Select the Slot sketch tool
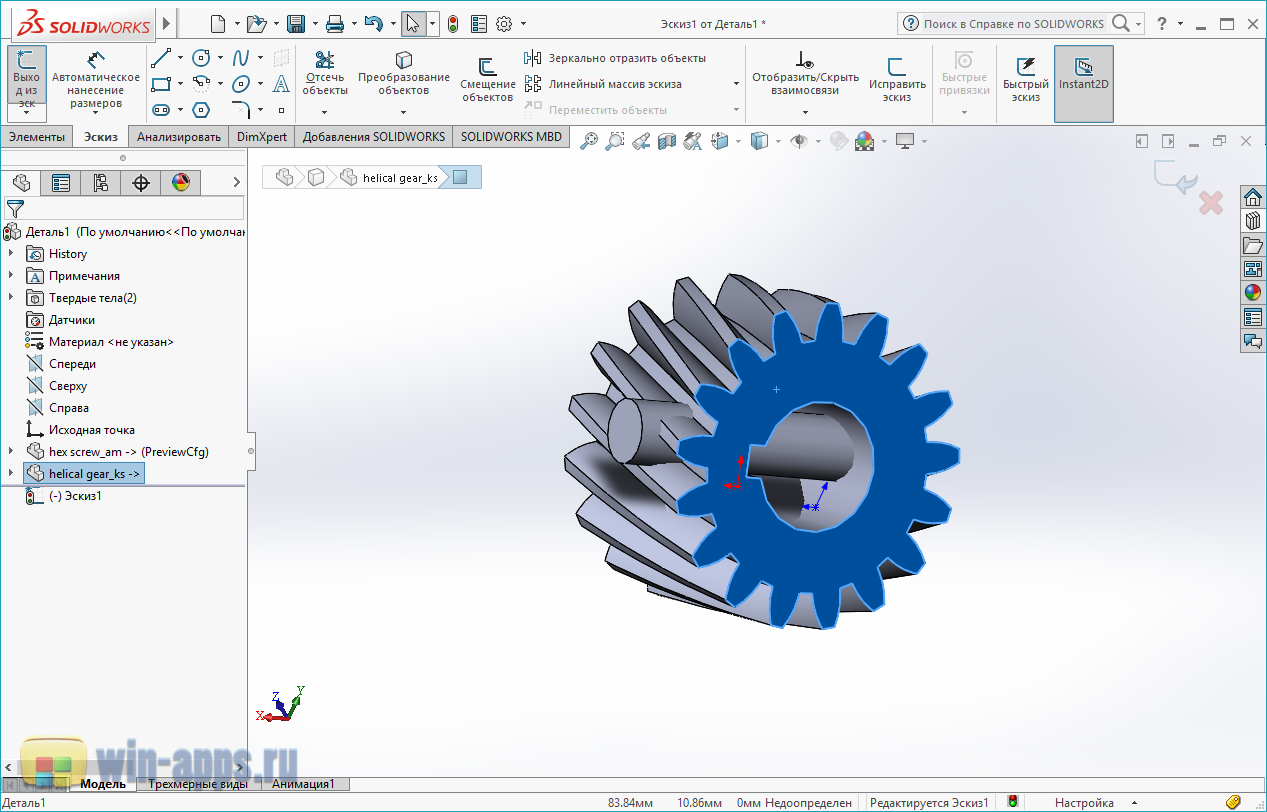This screenshot has width=1267, height=812. click(161, 110)
